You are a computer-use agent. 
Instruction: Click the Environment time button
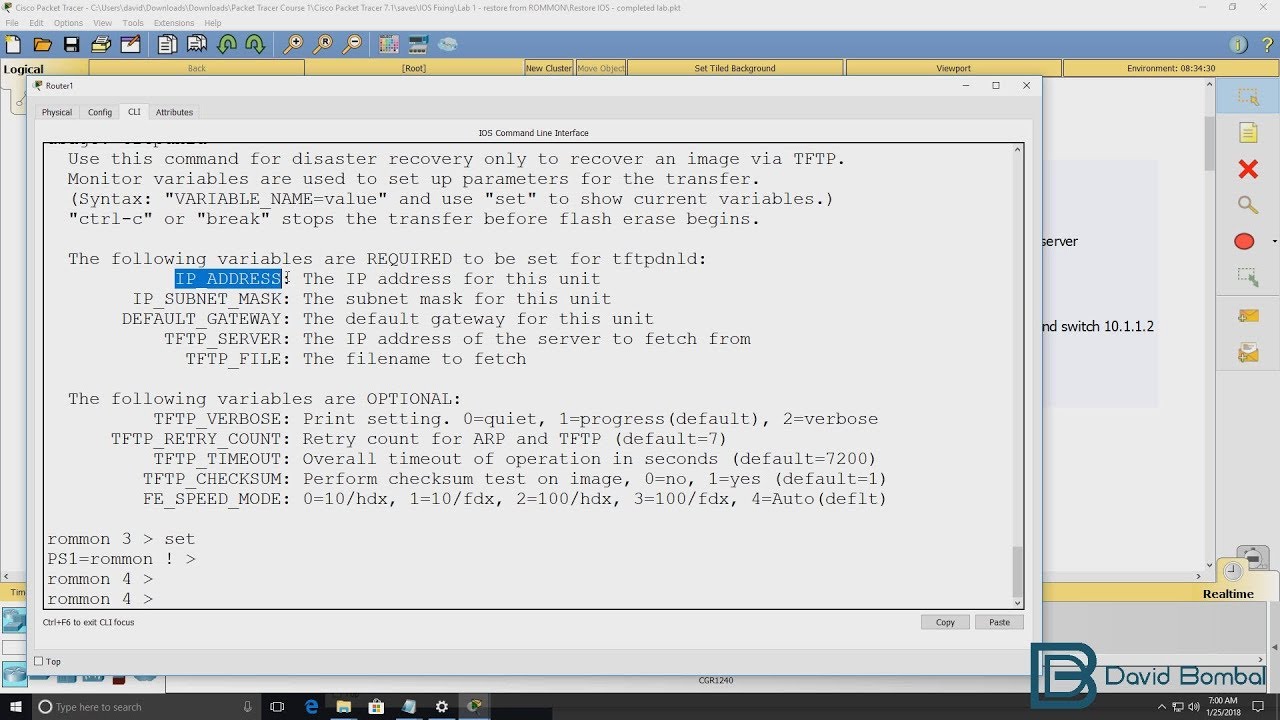click(x=1171, y=68)
